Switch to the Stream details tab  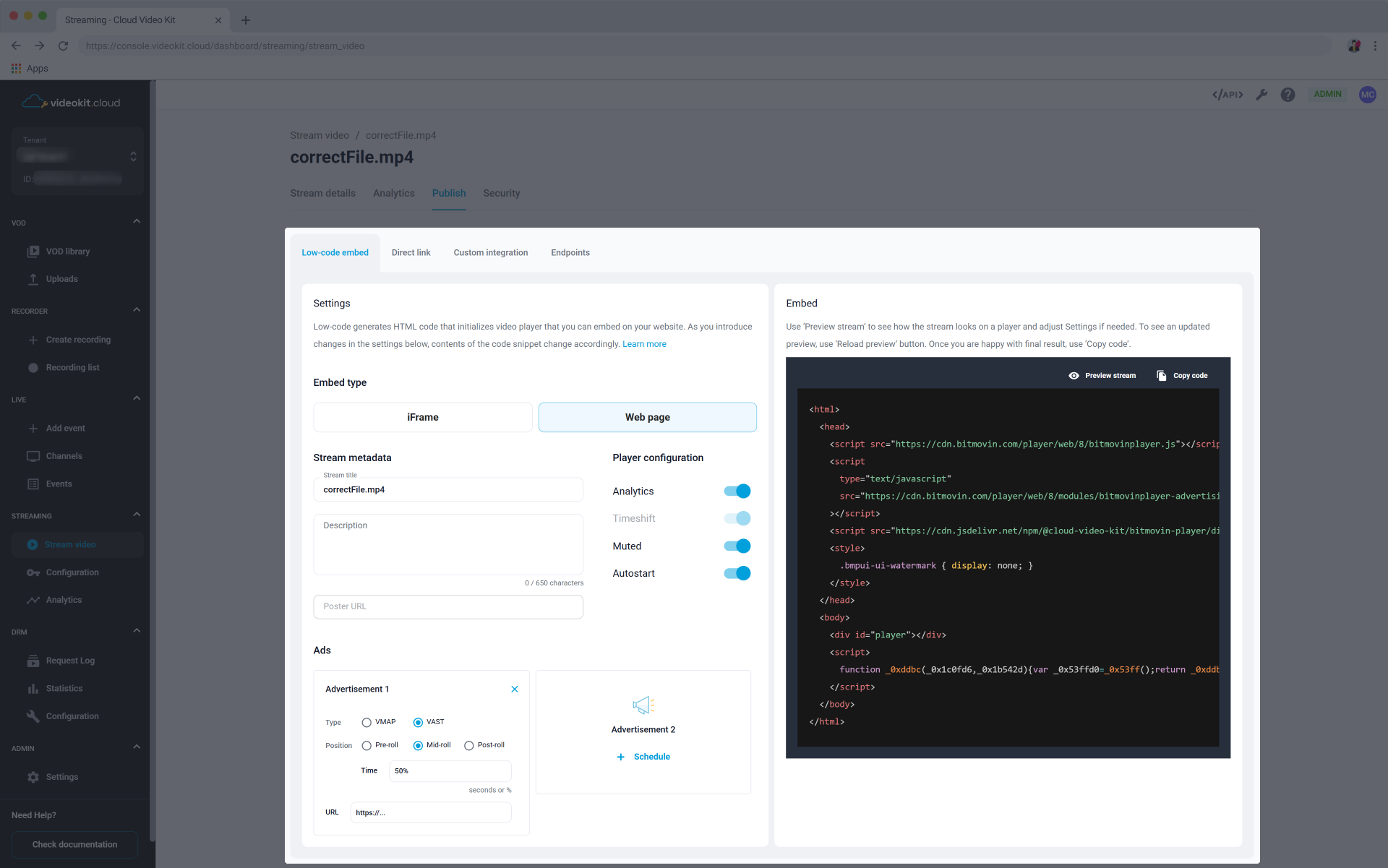click(322, 193)
